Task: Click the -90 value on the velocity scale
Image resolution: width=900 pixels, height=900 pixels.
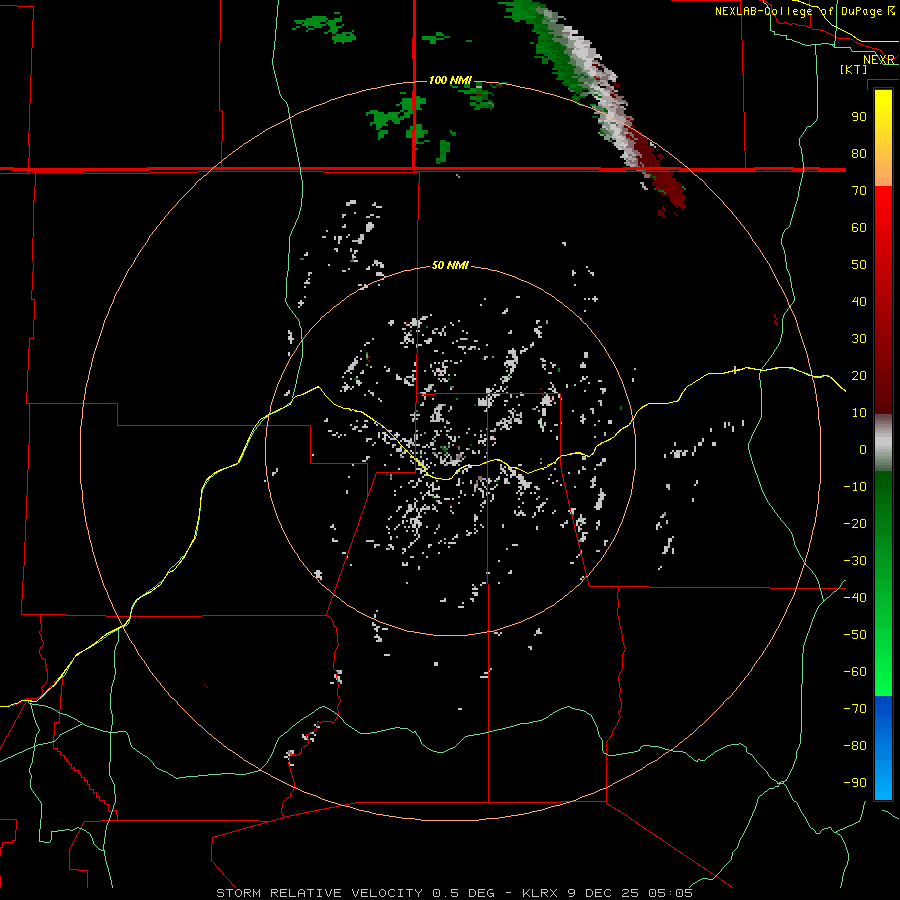Action: (x=855, y=783)
